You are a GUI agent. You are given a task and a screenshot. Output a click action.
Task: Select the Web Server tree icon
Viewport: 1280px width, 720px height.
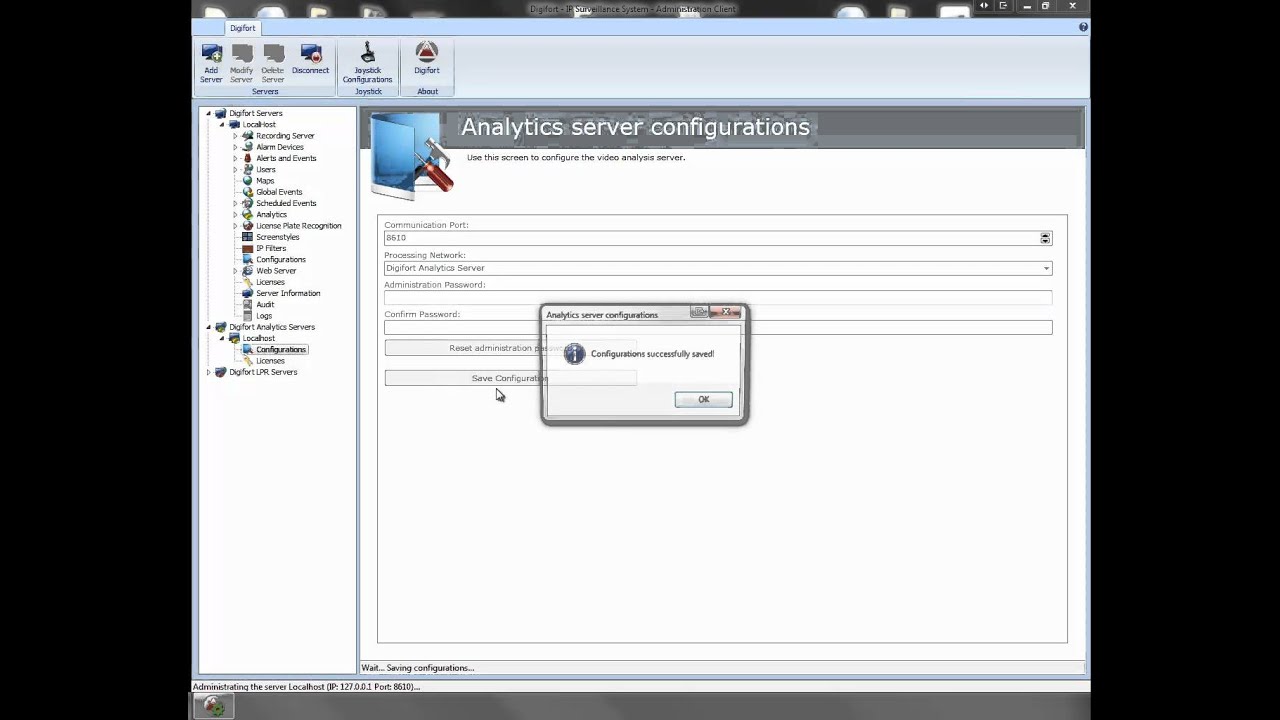point(247,271)
